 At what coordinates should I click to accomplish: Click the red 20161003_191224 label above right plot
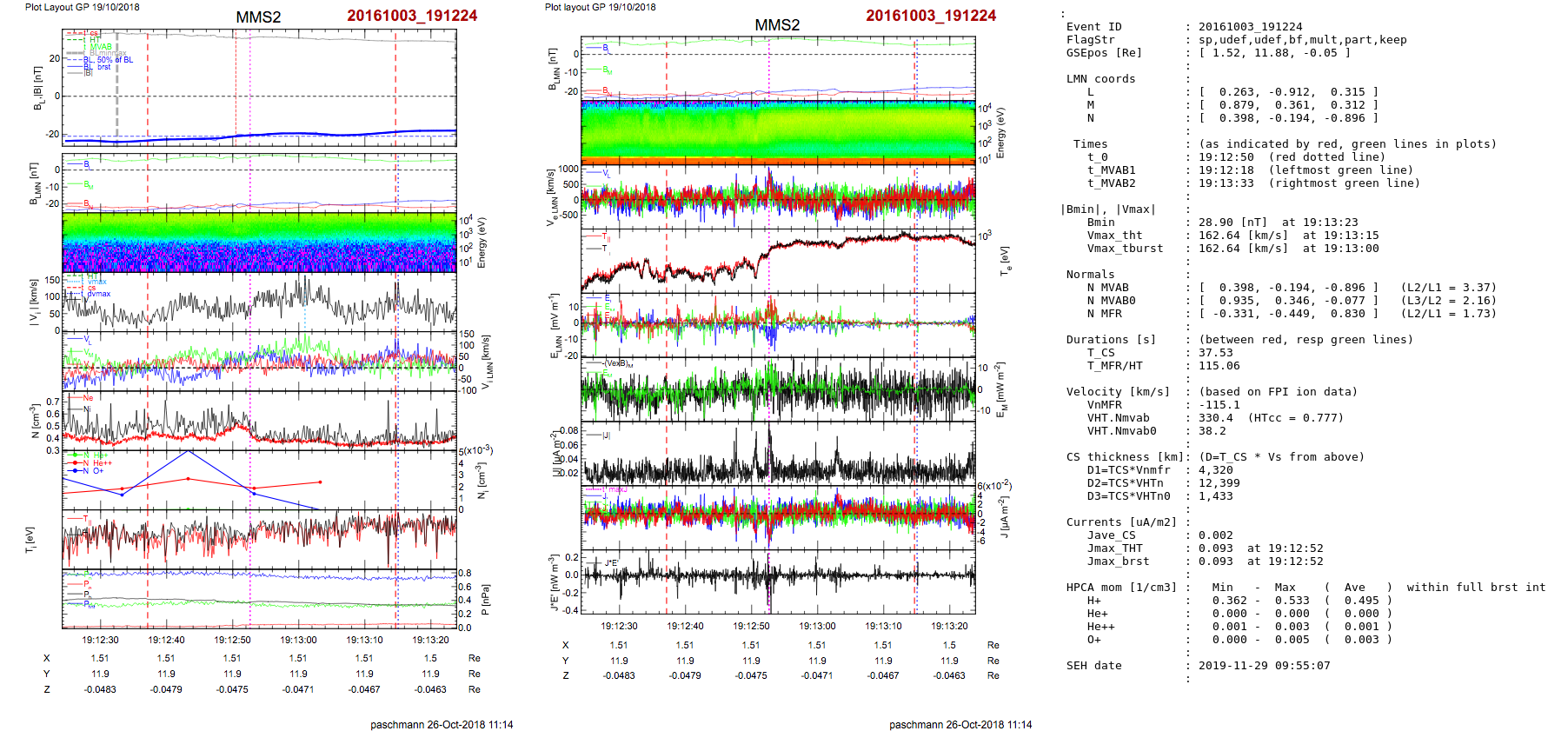click(930, 16)
